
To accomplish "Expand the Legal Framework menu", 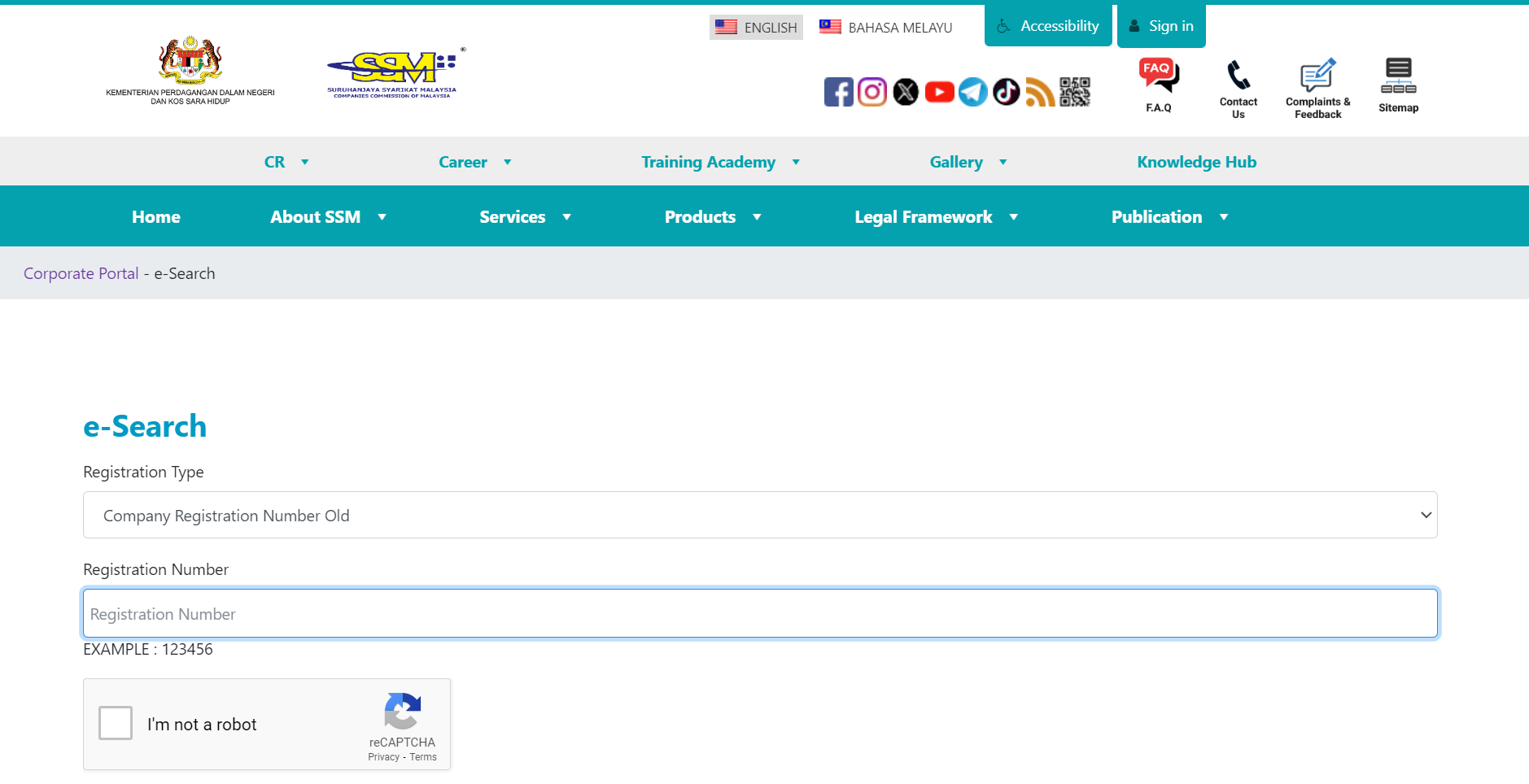I will tap(936, 216).
